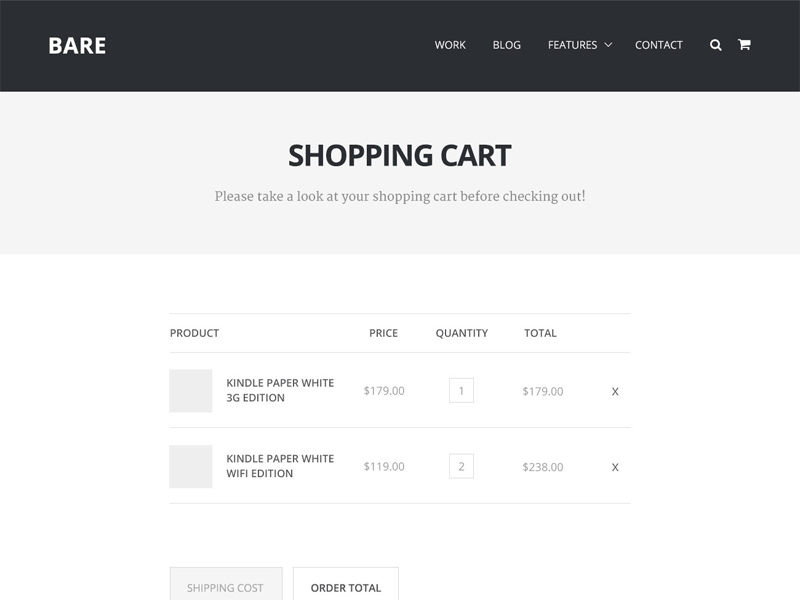Viewport: 800px width, 600px height.
Task: Open Kindle WiFi Edition product details
Action: (x=280, y=464)
